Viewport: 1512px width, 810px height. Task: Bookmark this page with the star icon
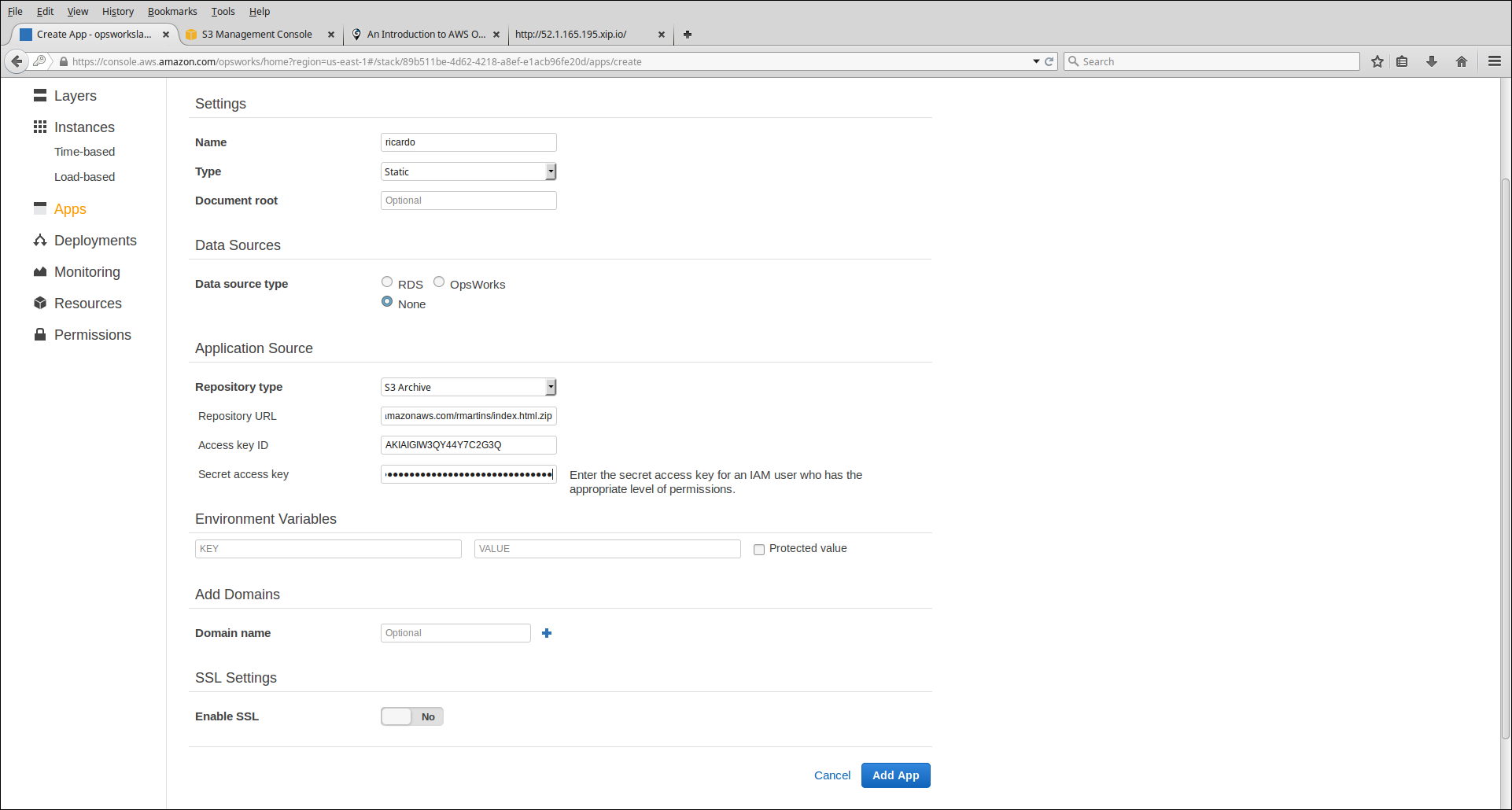coord(1377,61)
